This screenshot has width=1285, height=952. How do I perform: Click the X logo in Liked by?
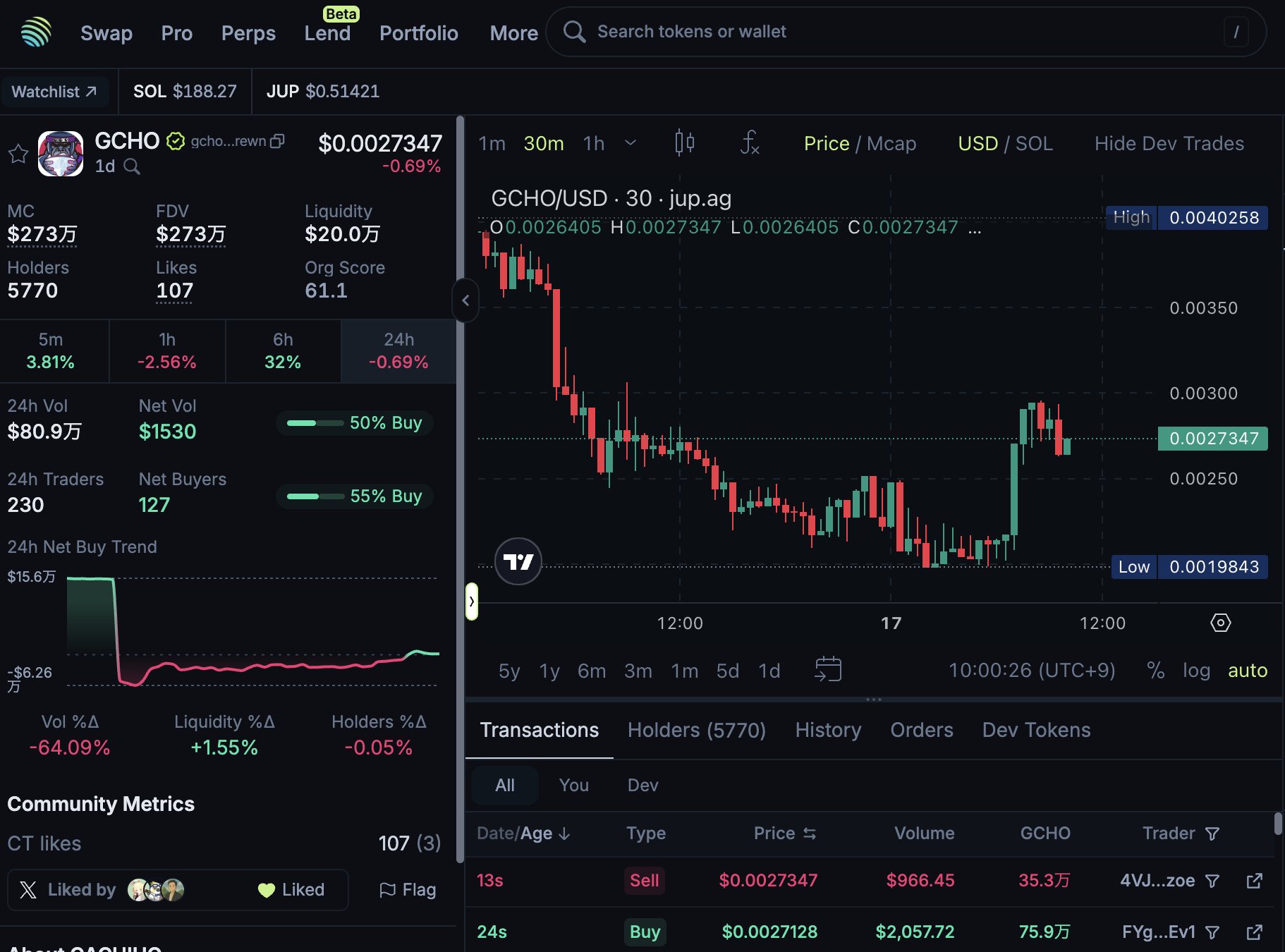pos(28,890)
